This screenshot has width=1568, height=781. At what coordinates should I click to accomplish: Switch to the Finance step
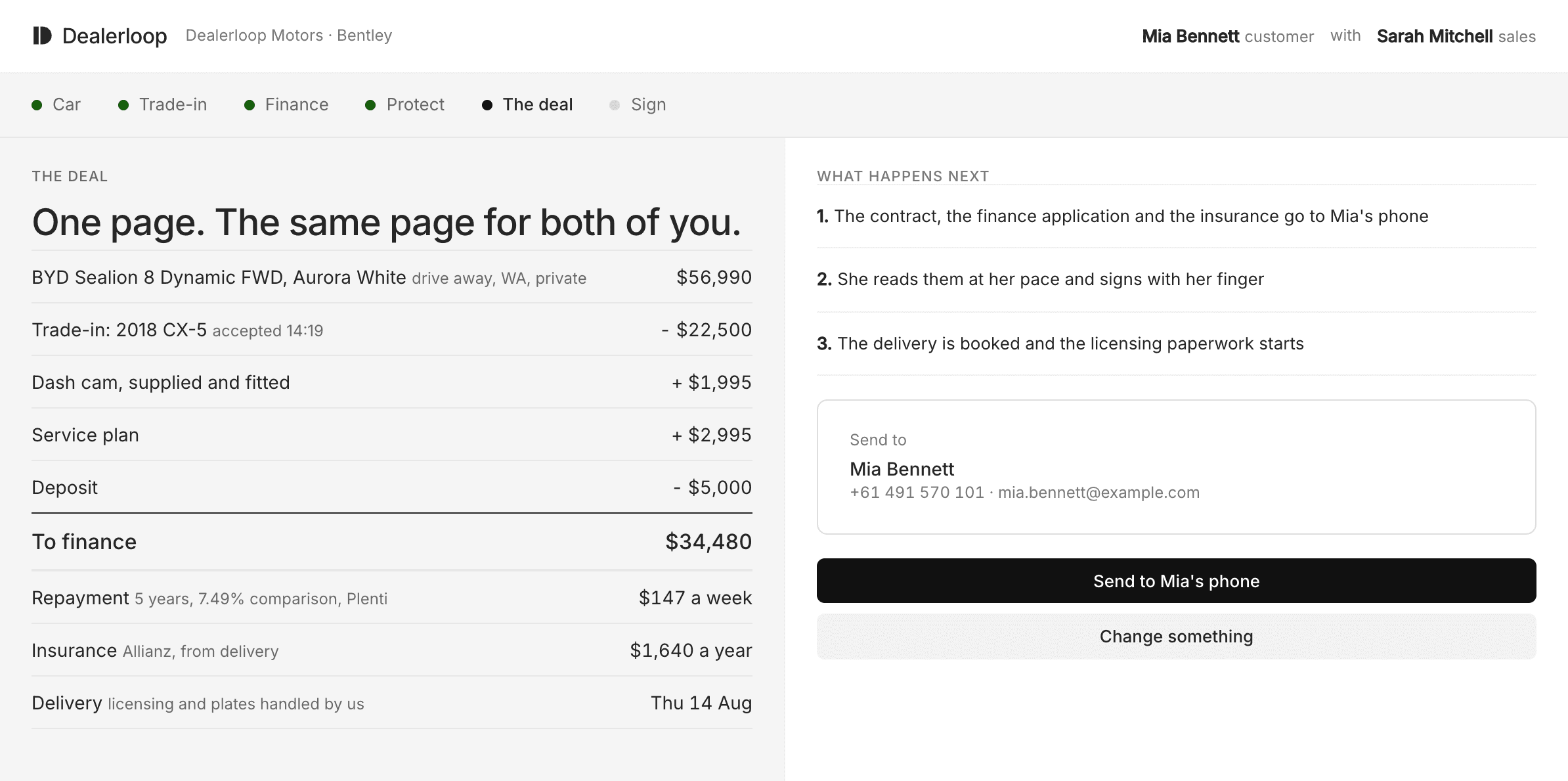click(x=286, y=104)
